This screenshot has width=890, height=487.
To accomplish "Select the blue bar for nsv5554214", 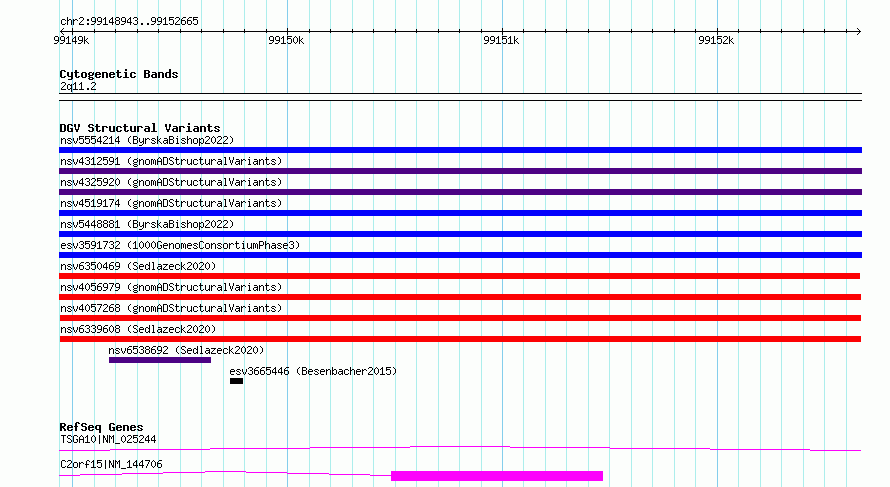I will pos(460,150).
